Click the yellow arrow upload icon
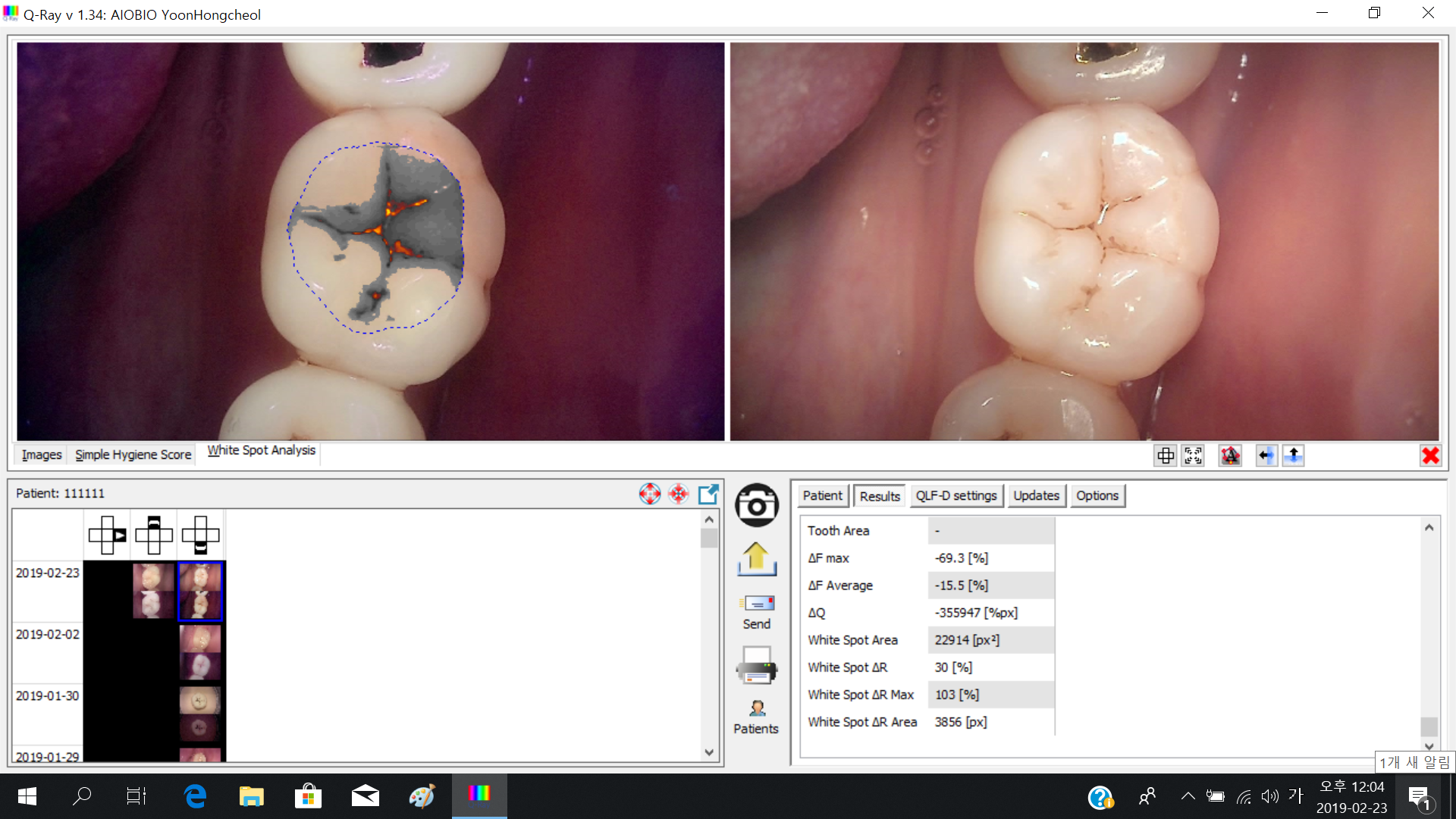1456x819 pixels. (x=756, y=560)
